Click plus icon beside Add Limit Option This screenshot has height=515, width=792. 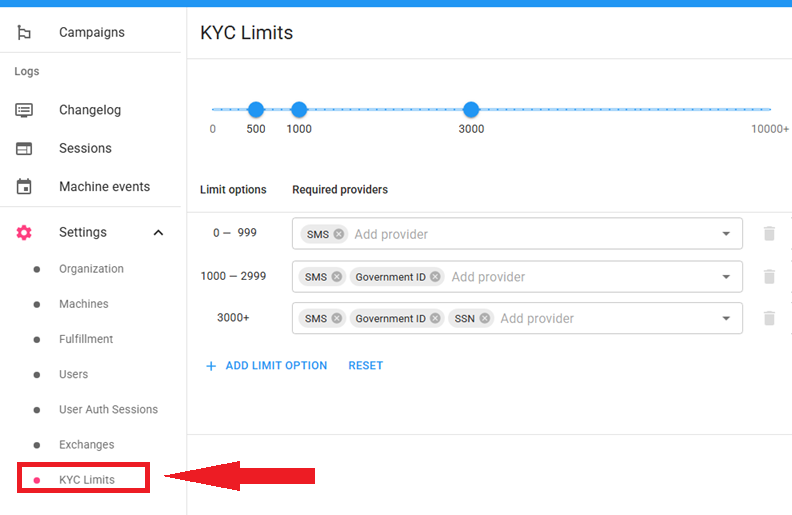point(211,366)
